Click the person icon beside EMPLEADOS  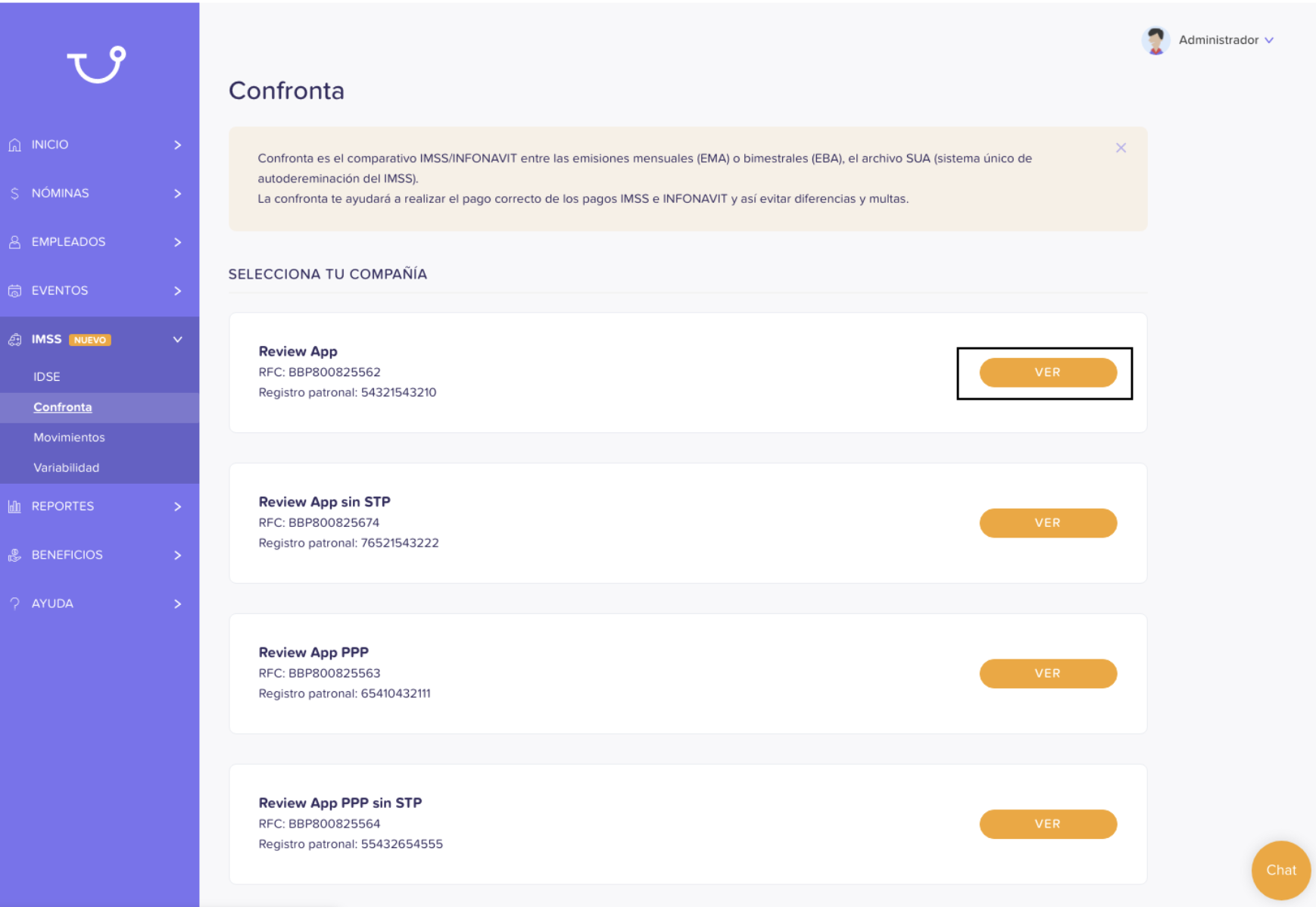tap(14, 242)
